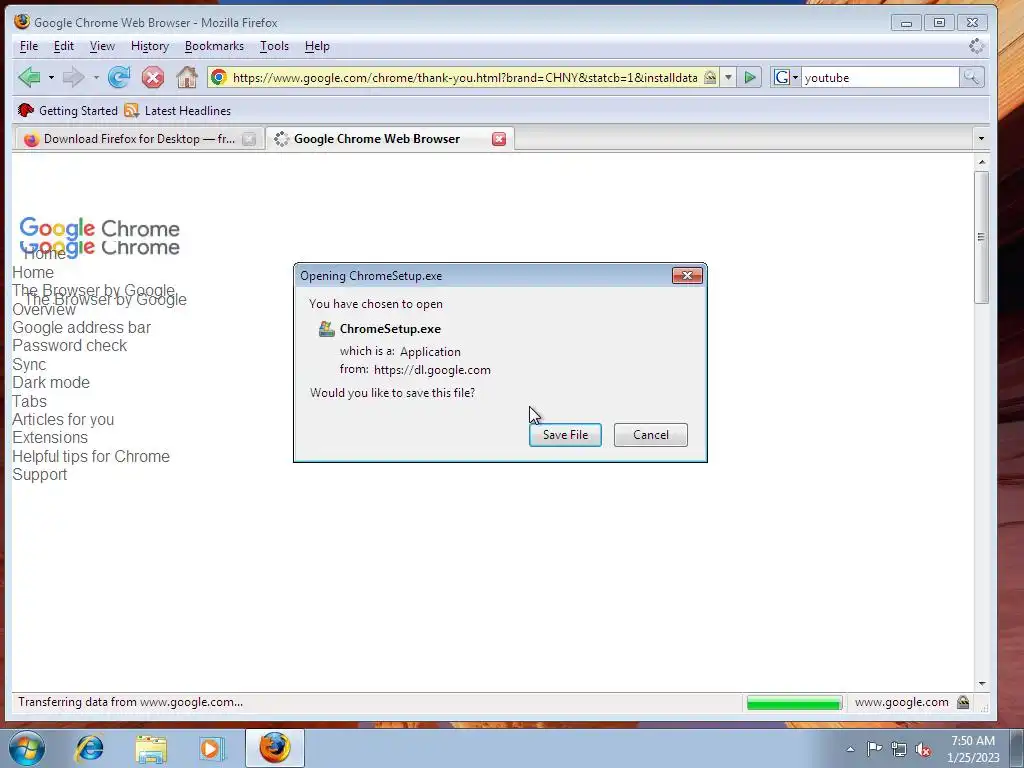Switch to Download Firefox for Desktop tab

(x=139, y=139)
